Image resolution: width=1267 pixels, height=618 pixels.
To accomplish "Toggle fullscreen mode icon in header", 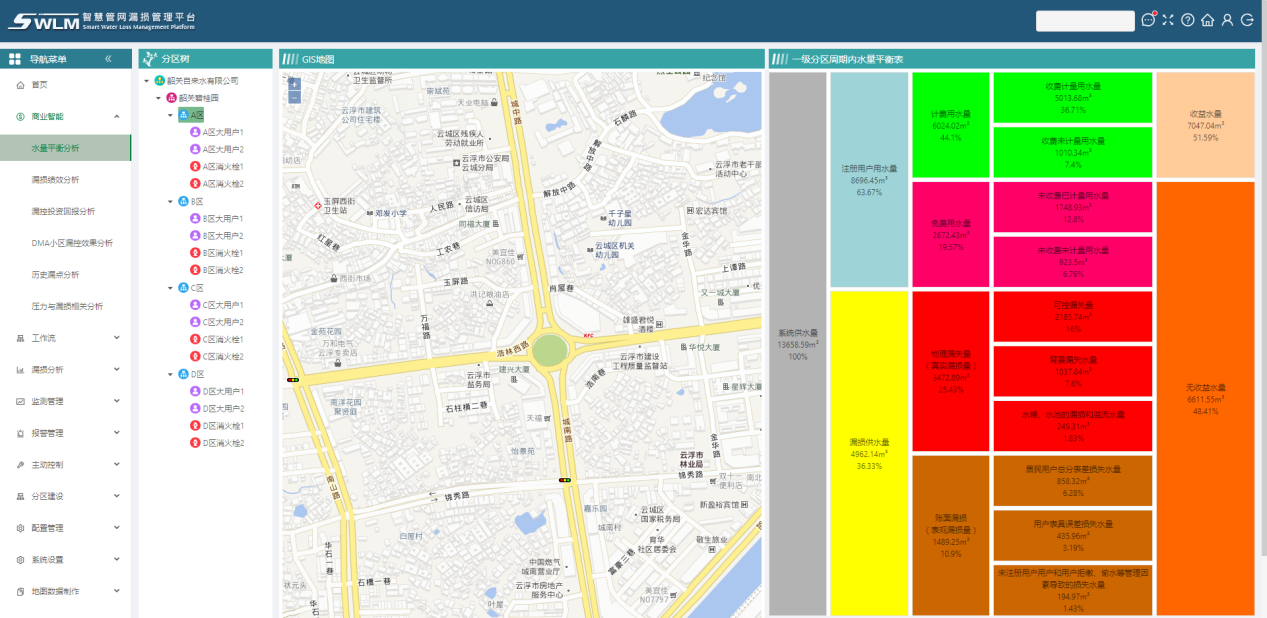I will point(1168,20).
